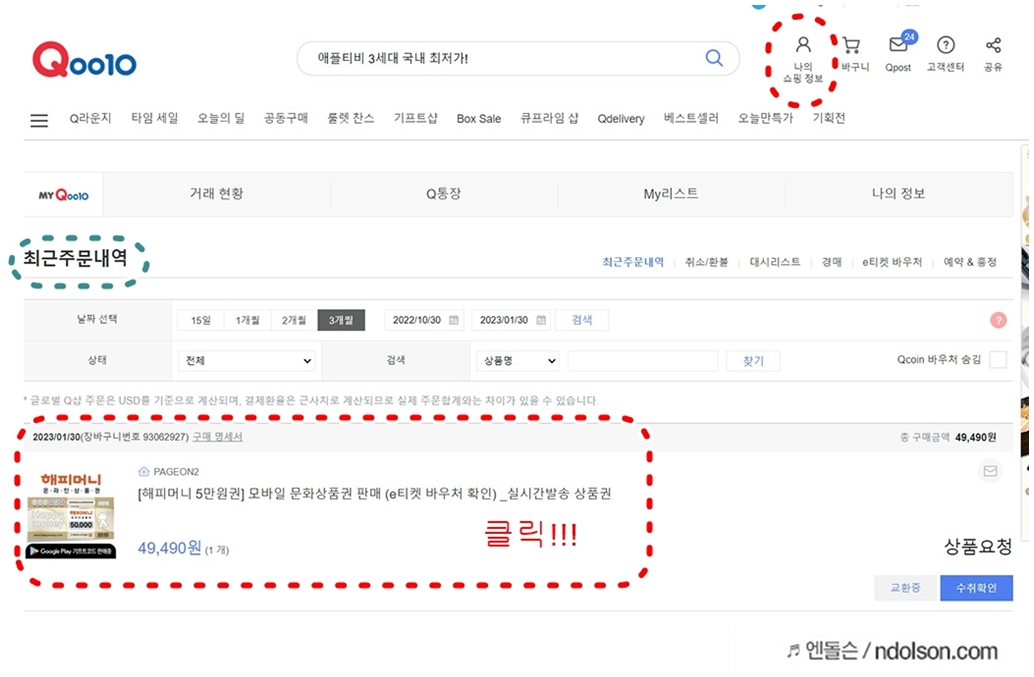Open calendar icon for 2022/10/30 date
The height and width of the screenshot is (677, 1034).
pyautogui.click(x=454, y=320)
